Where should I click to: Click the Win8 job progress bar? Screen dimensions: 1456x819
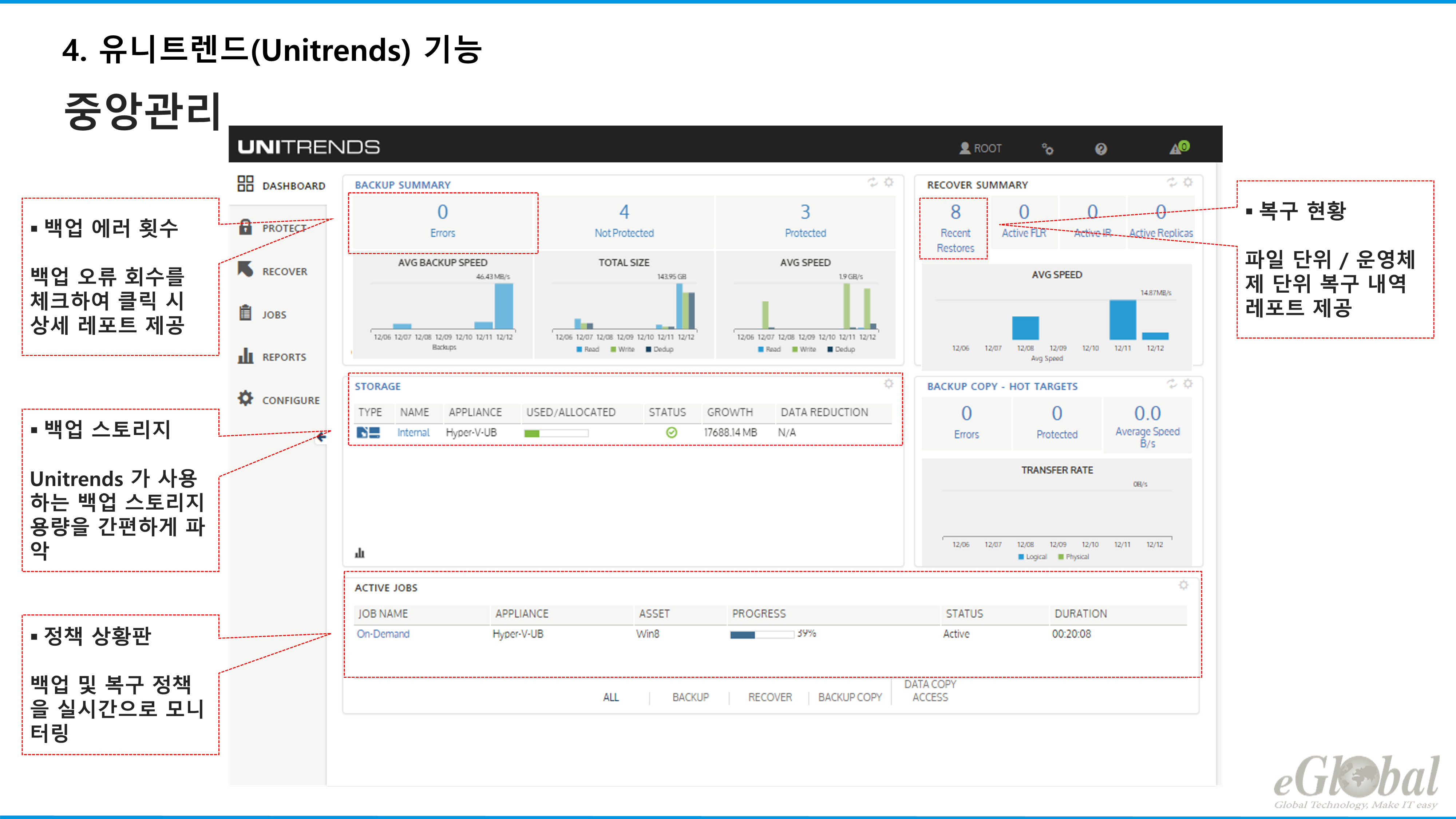click(x=761, y=635)
